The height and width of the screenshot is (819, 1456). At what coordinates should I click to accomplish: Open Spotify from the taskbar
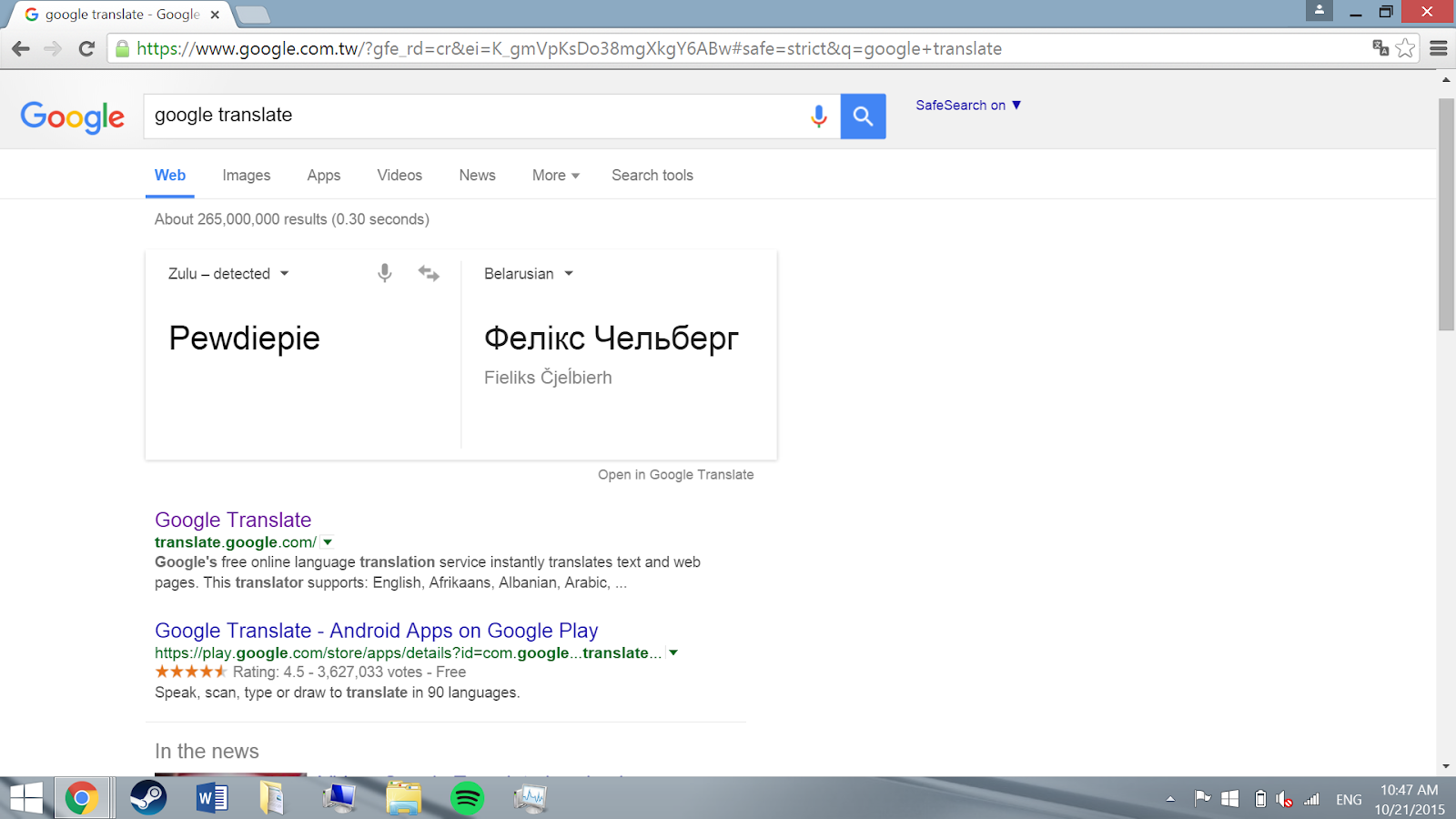pyautogui.click(x=467, y=799)
